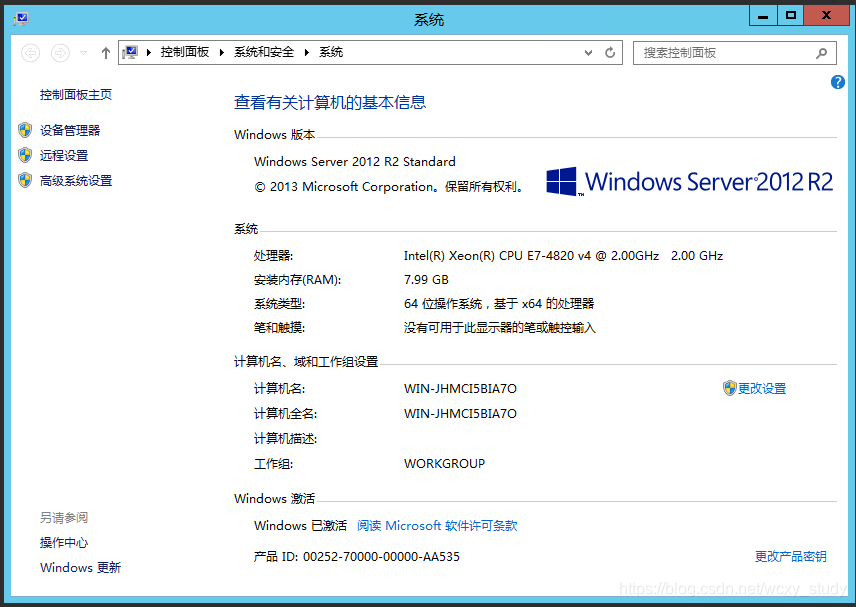Select 系统和安全 in the breadcrumb path
Viewport: 856px width, 607px height.
[264, 52]
